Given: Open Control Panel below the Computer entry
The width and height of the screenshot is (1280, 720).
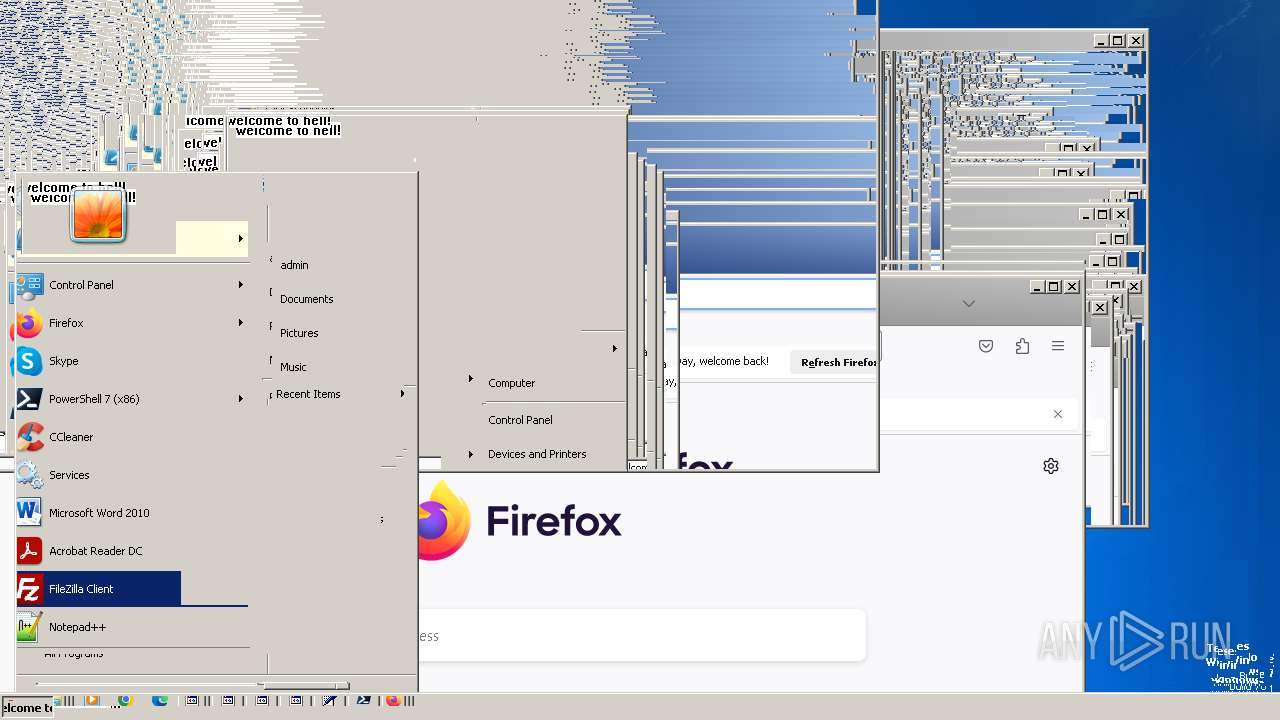Looking at the screenshot, I should (x=520, y=420).
